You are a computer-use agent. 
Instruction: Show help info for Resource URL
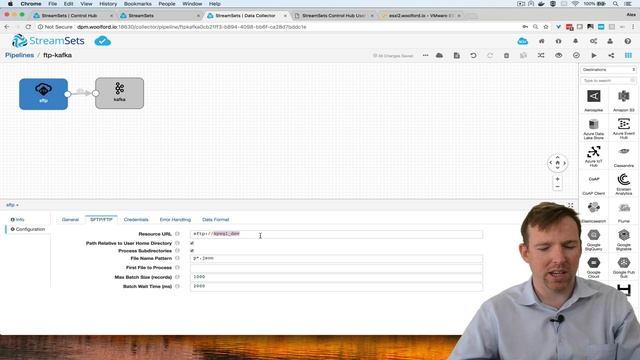click(177, 234)
